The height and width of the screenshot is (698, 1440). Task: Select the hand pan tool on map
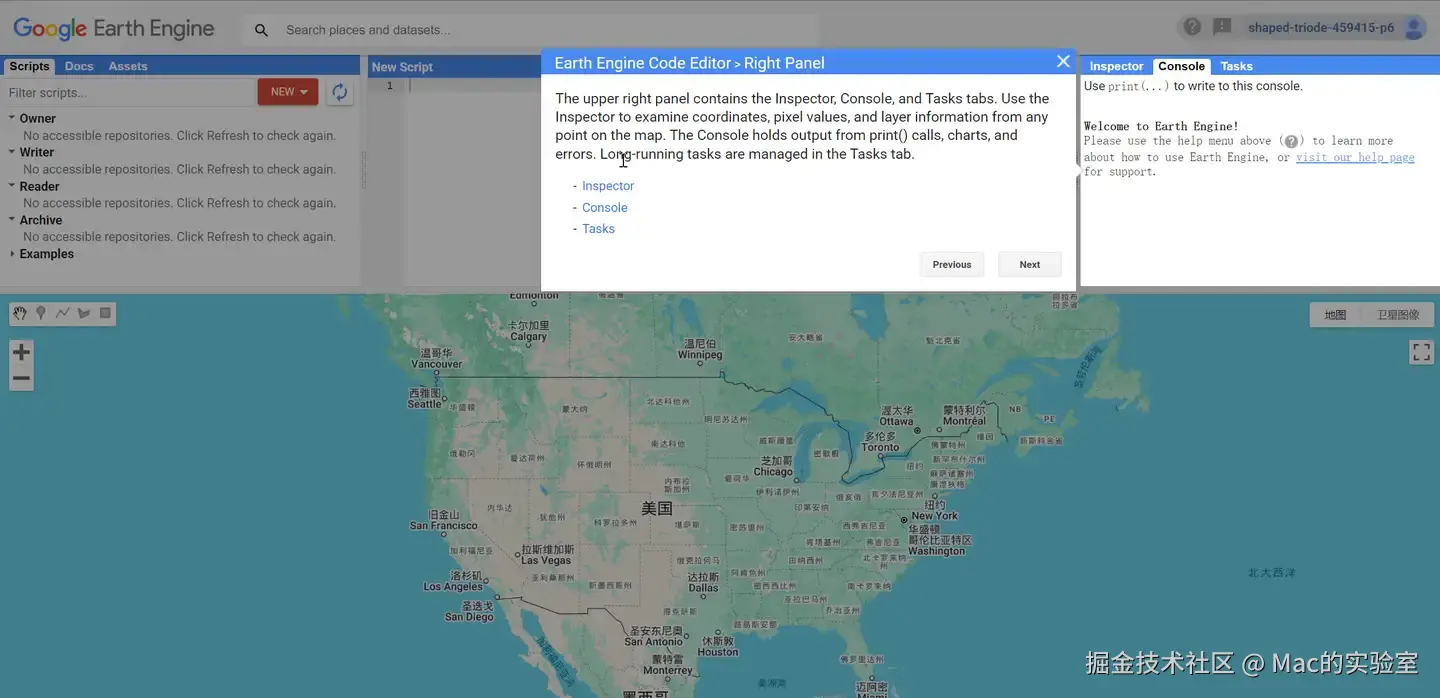pyautogui.click(x=20, y=314)
